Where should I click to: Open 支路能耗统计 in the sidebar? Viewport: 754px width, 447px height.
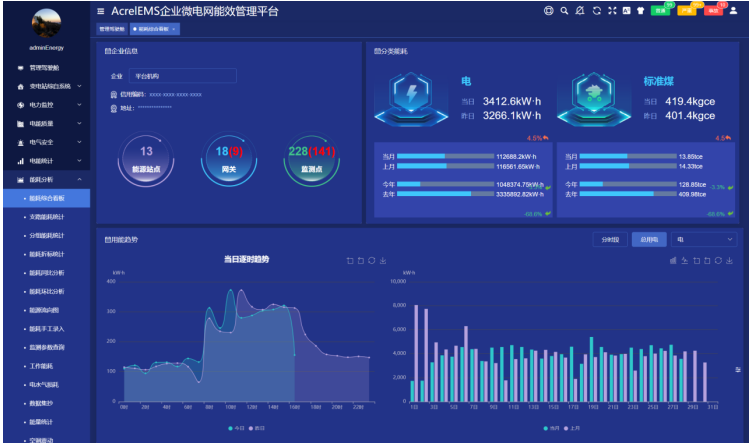coord(47,217)
